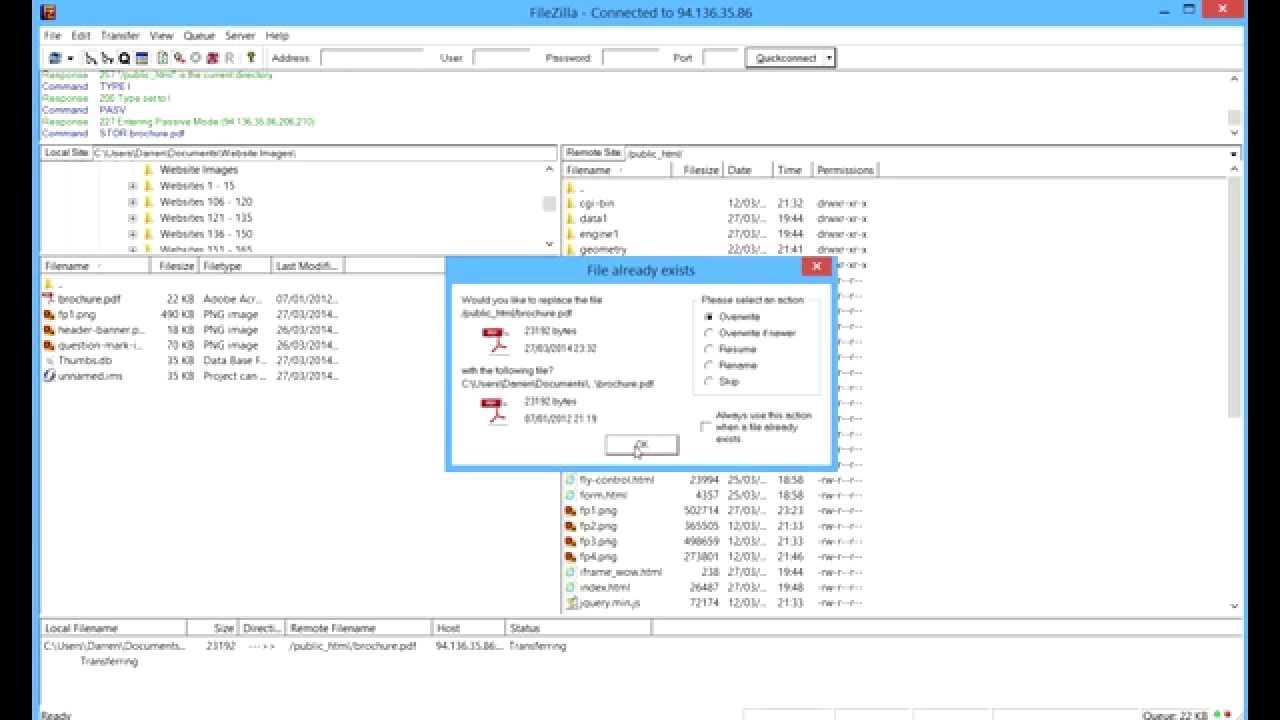This screenshot has width=1280, height=720.
Task: Expand the Websites 106 - 120 tree node
Action: [x=132, y=202]
